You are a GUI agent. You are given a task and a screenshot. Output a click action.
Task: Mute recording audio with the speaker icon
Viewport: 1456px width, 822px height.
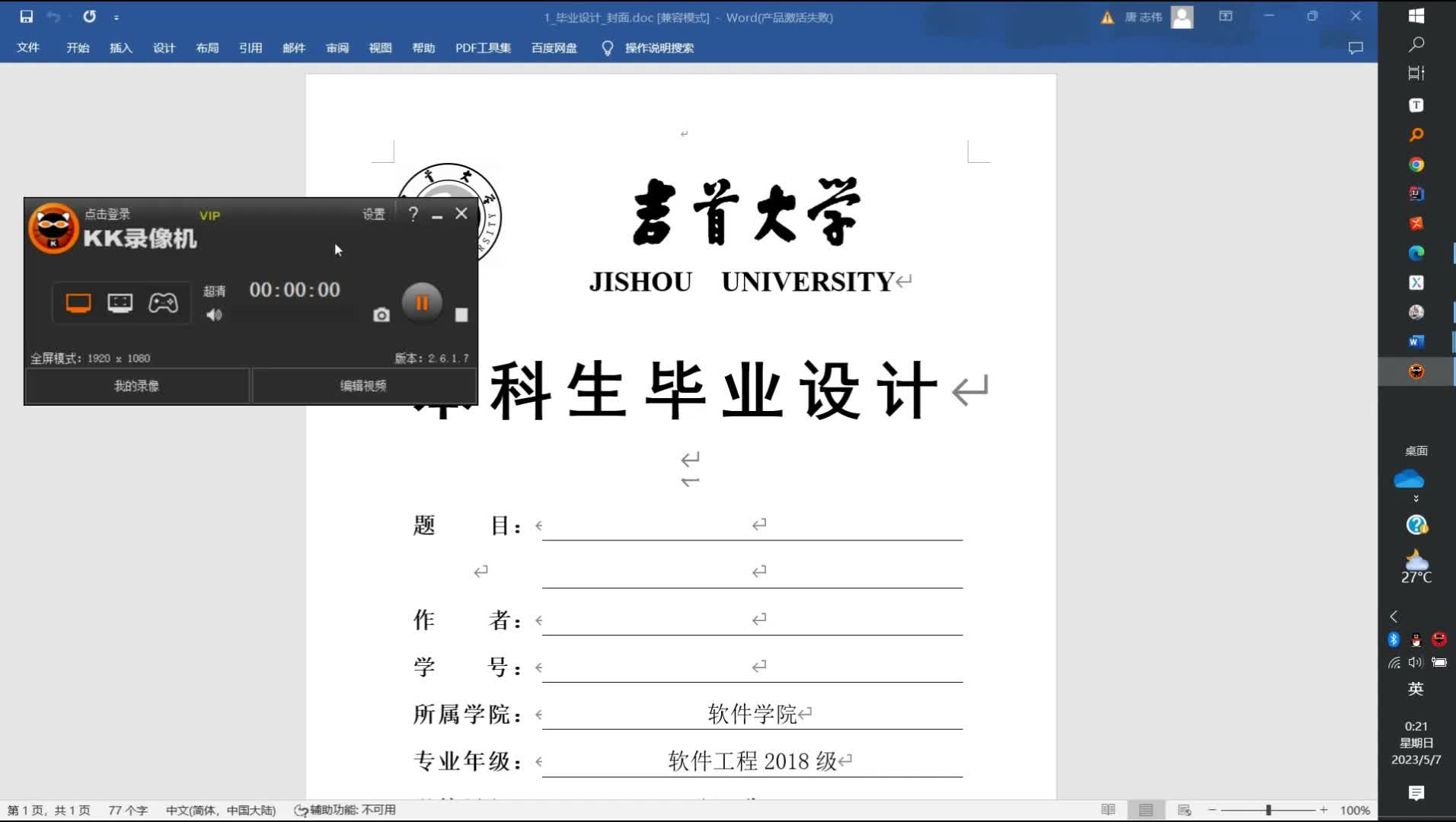pos(214,315)
